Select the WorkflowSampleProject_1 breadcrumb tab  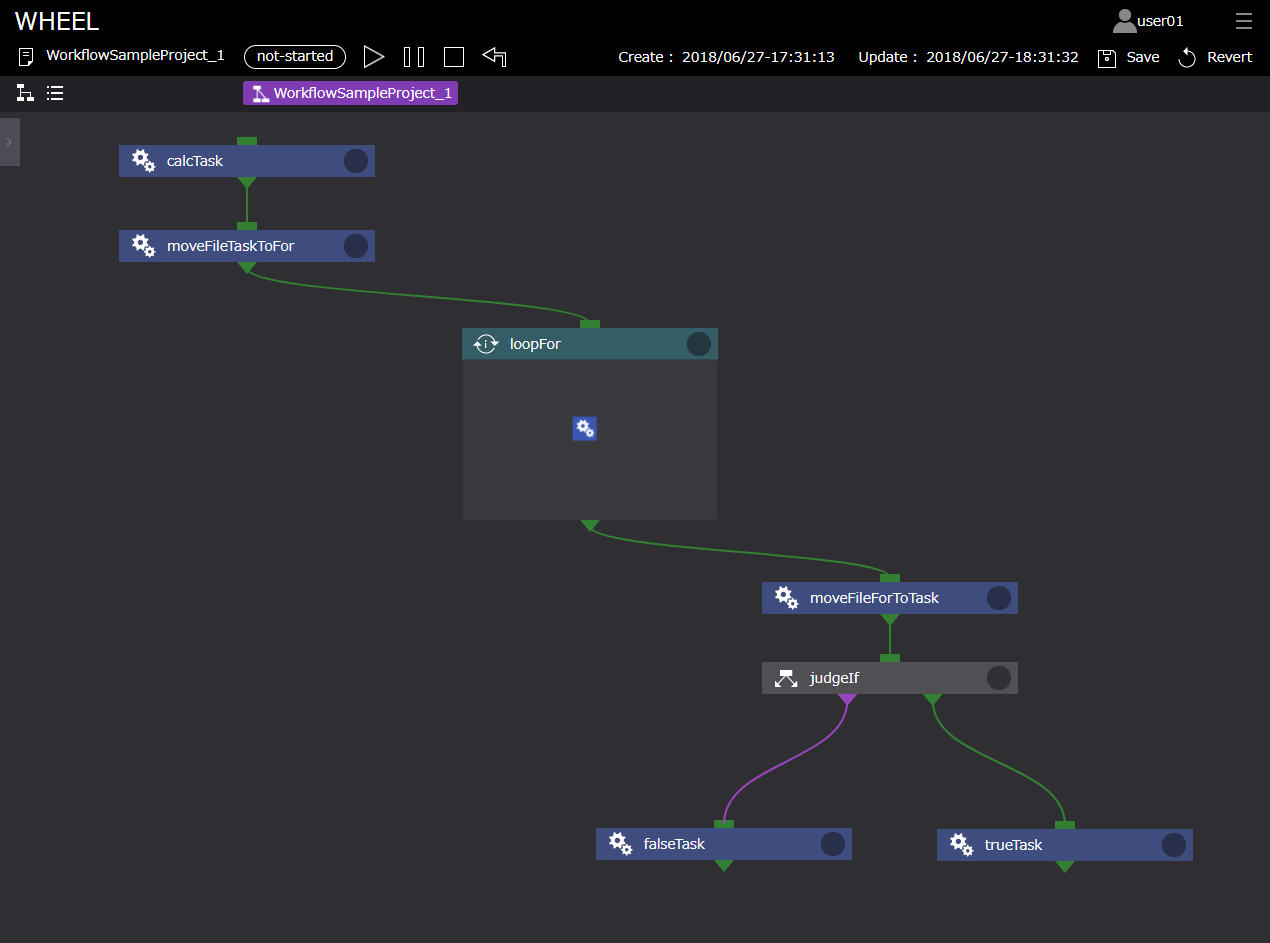coord(350,93)
